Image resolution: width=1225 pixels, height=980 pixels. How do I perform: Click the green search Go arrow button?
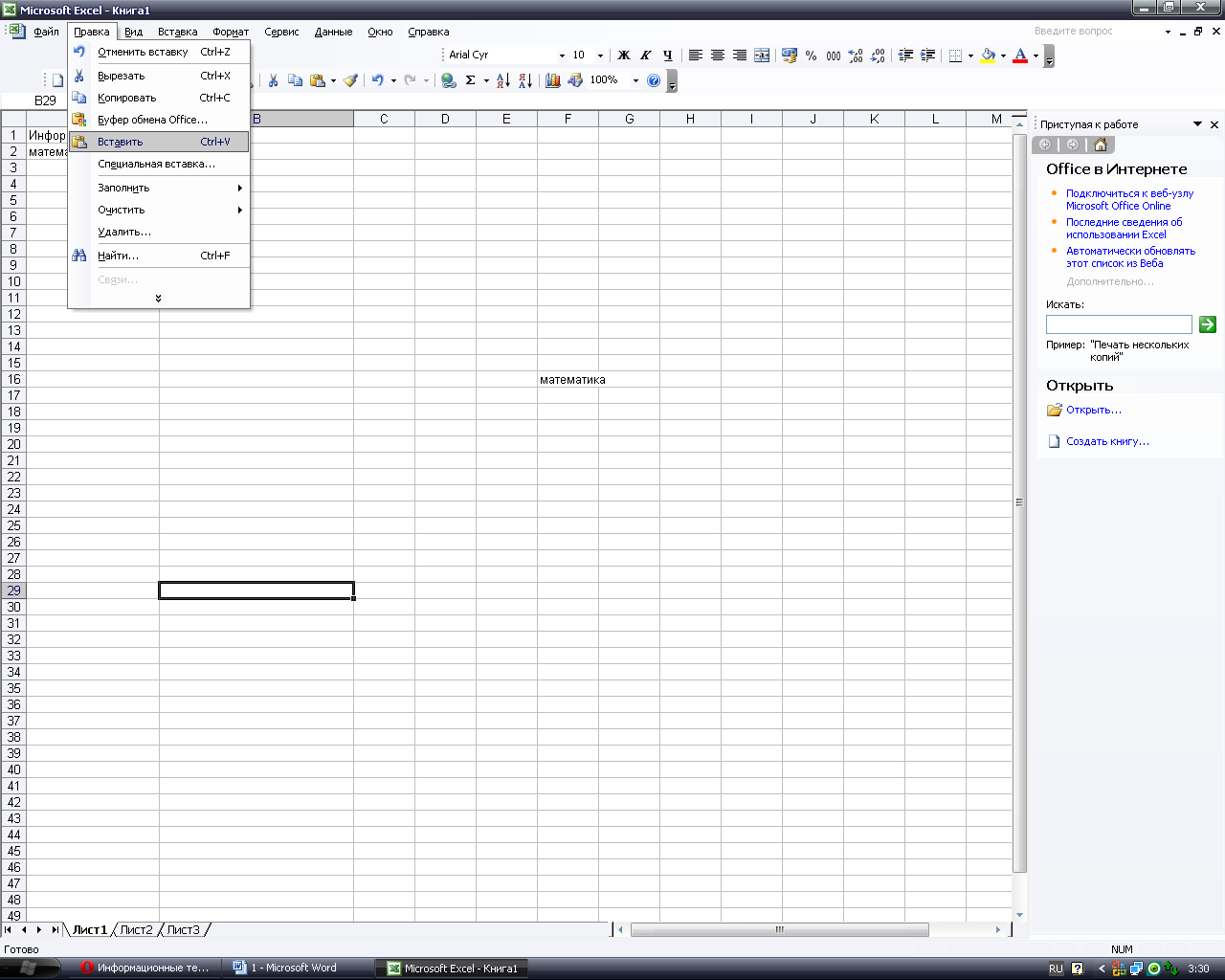[x=1208, y=324]
